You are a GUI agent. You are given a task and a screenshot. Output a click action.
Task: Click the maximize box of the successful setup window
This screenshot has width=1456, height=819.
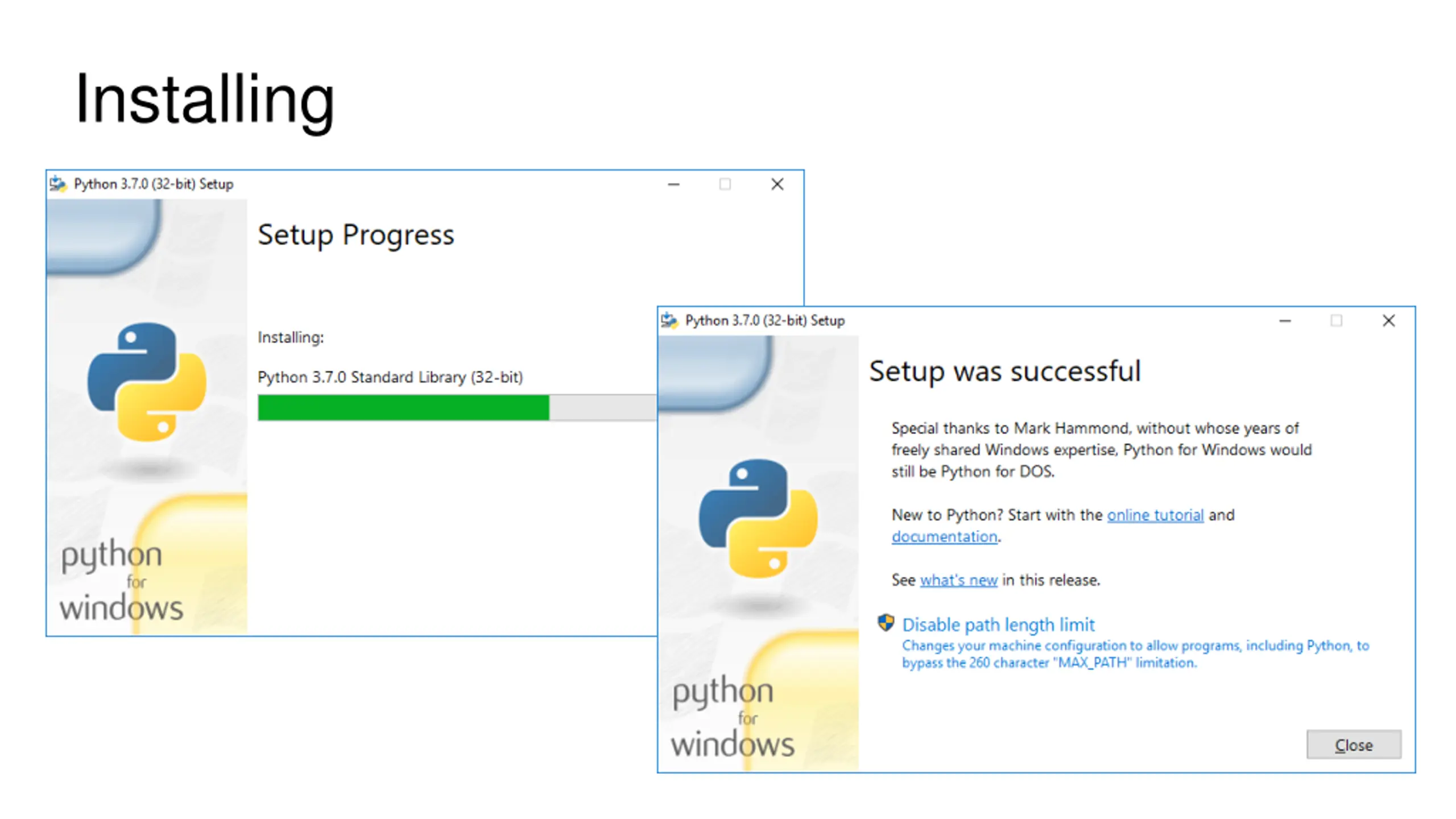coord(1337,321)
